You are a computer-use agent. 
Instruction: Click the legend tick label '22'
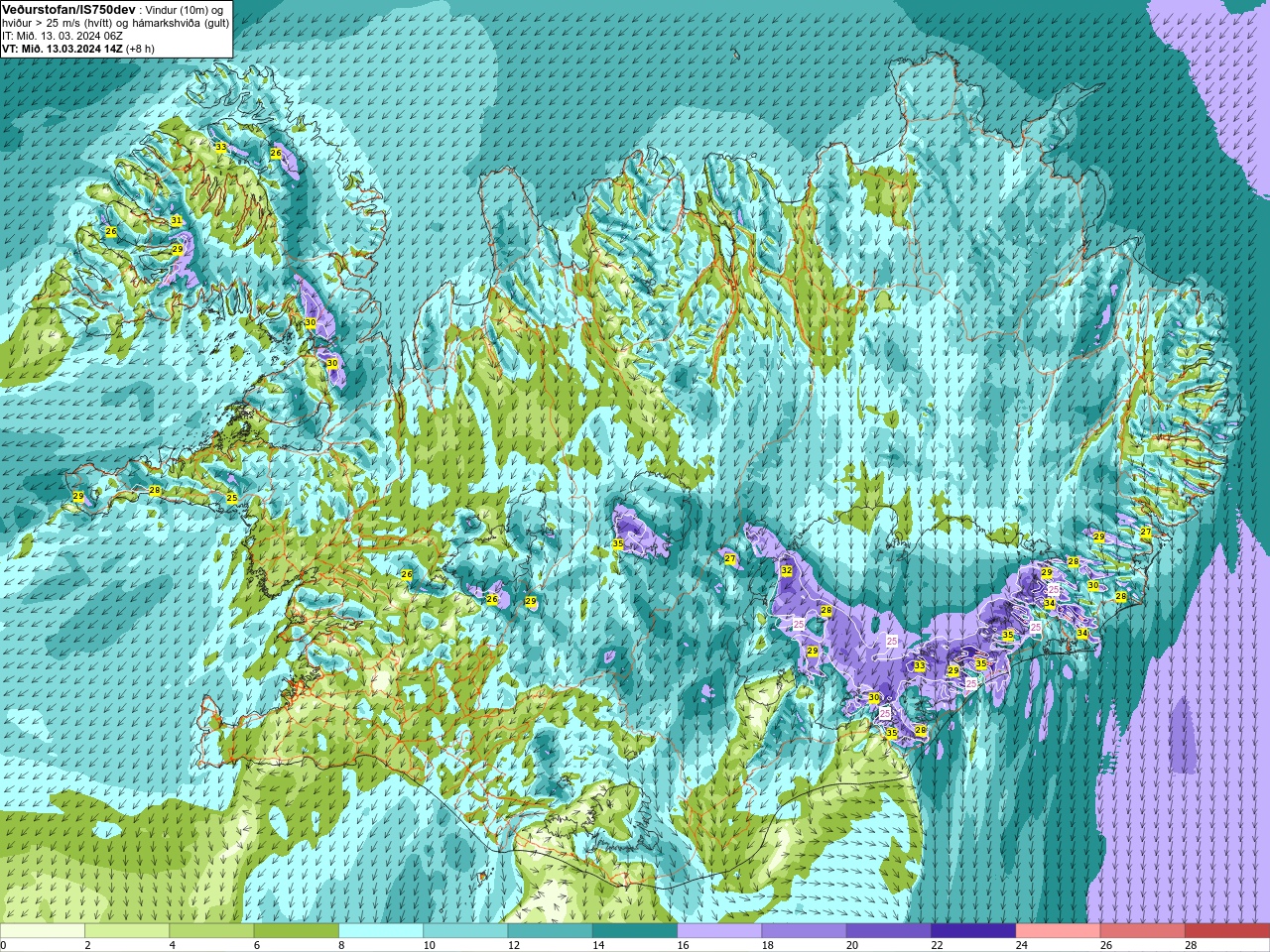point(937,945)
